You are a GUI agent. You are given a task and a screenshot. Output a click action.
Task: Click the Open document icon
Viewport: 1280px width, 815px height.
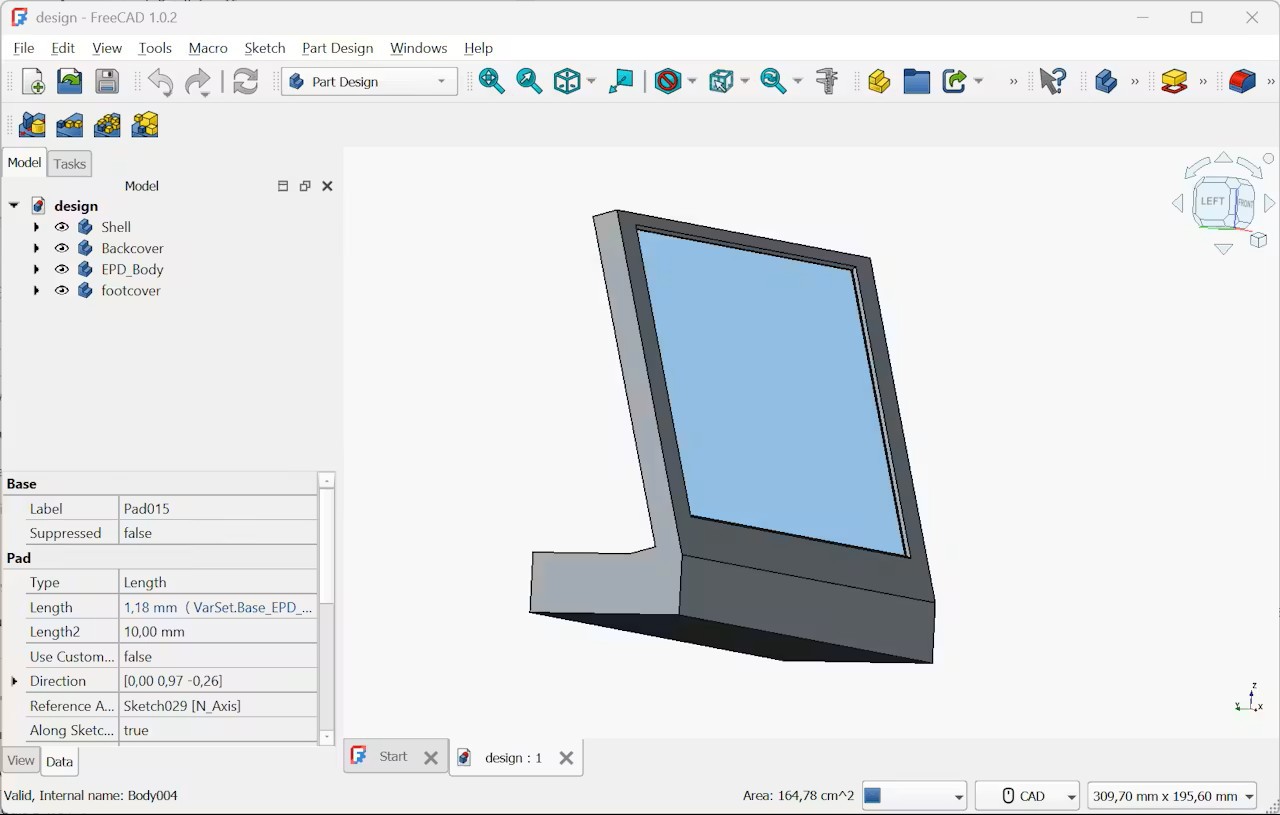[70, 82]
